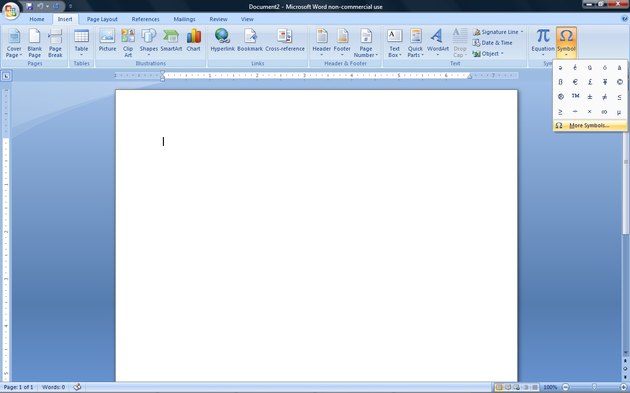Viewport: 630px width, 393px height.
Task: Insert an Object
Action: click(488, 53)
